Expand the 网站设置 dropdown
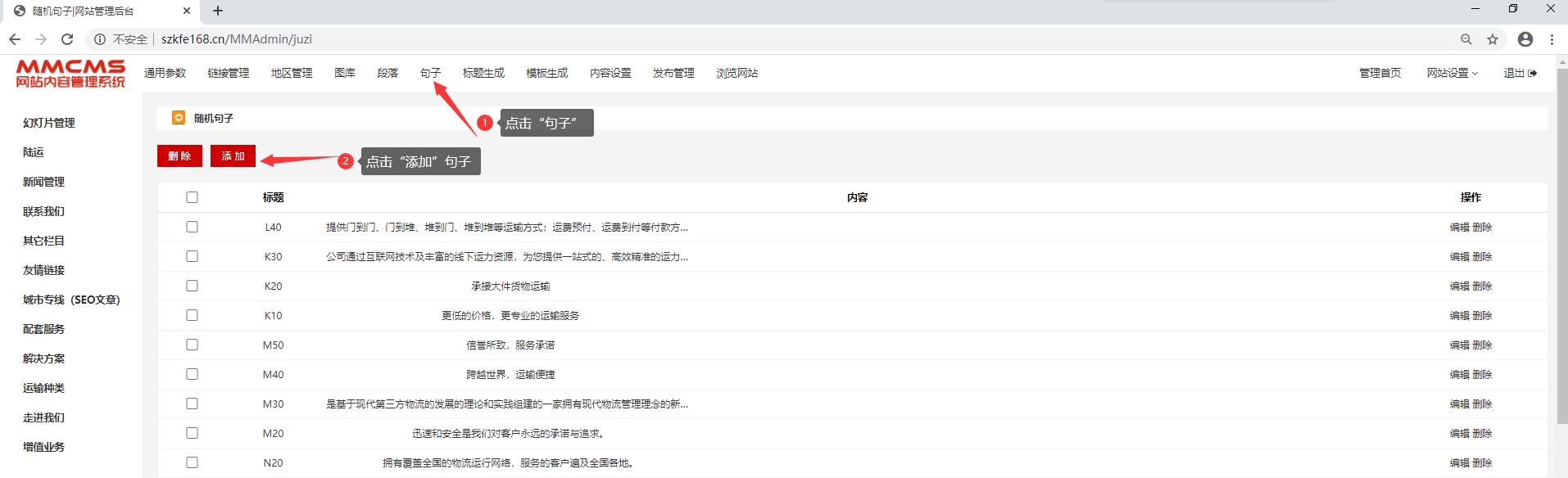Screen dimensions: 1568x478 [x=1452, y=73]
